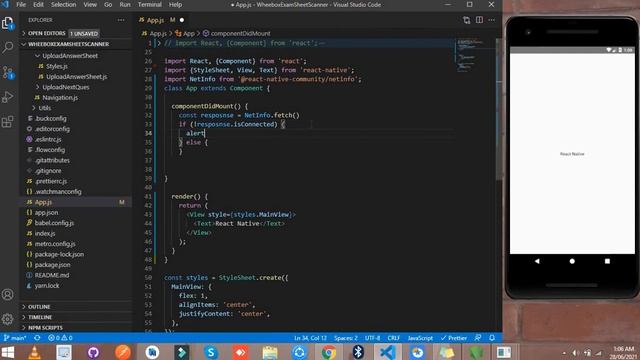Open the errors and warnings counter
This screenshot has width=640, height=360.
click(60, 338)
